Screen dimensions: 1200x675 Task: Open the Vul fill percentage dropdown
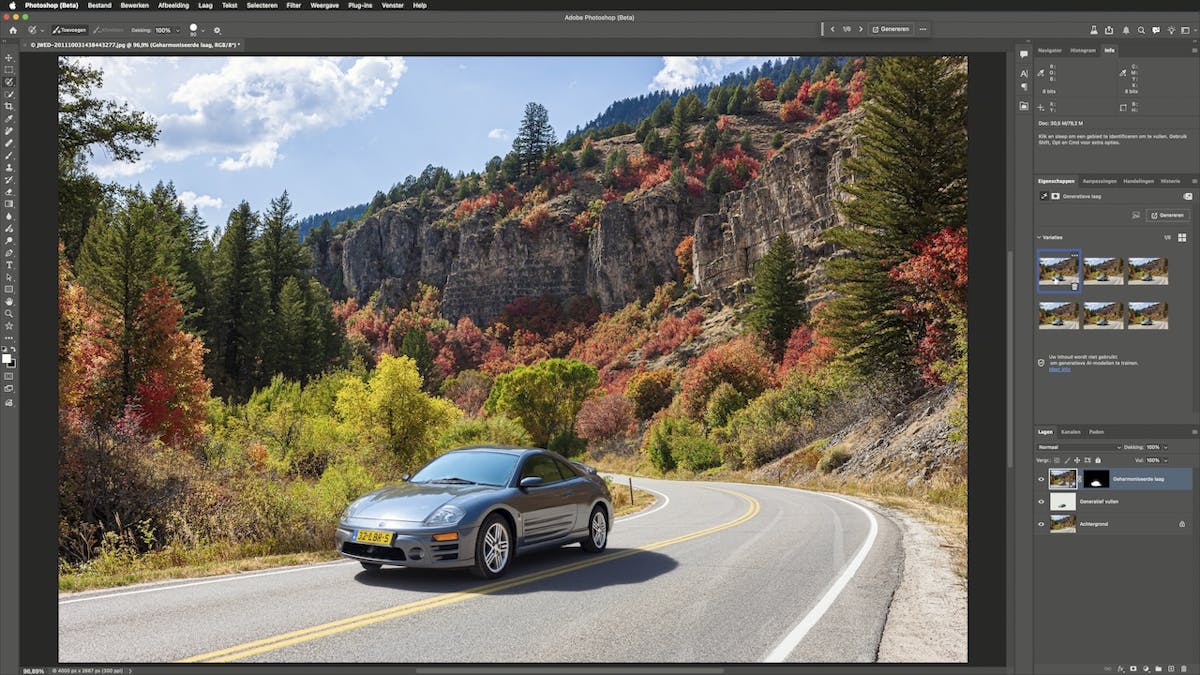pos(1165,459)
